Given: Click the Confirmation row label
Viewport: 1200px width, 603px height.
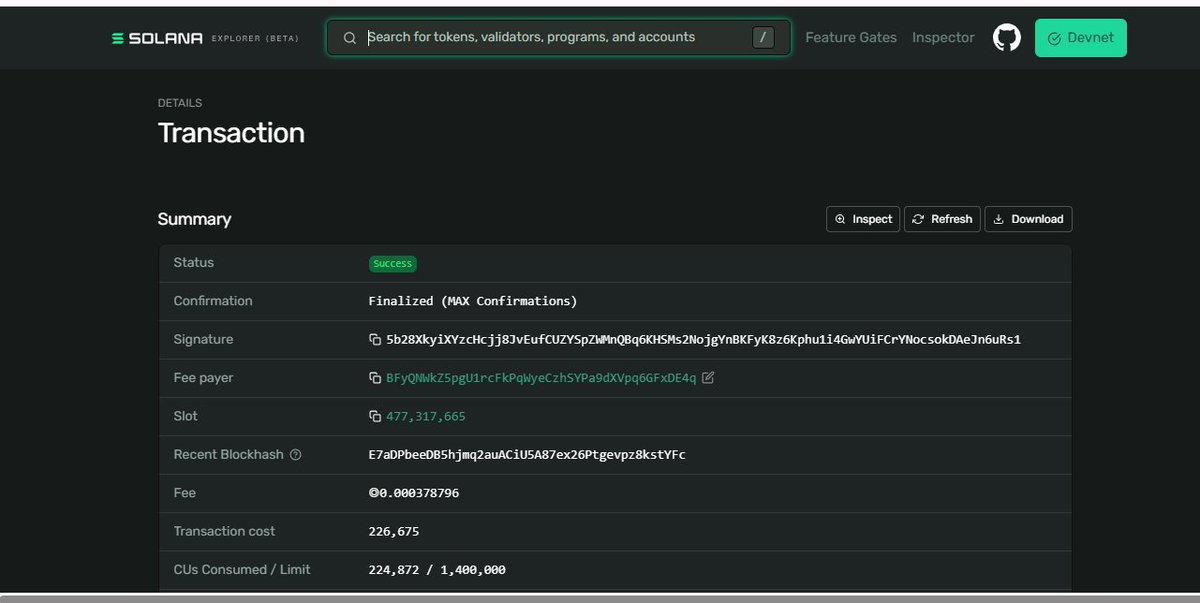Looking at the screenshot, I should [213, 301].
